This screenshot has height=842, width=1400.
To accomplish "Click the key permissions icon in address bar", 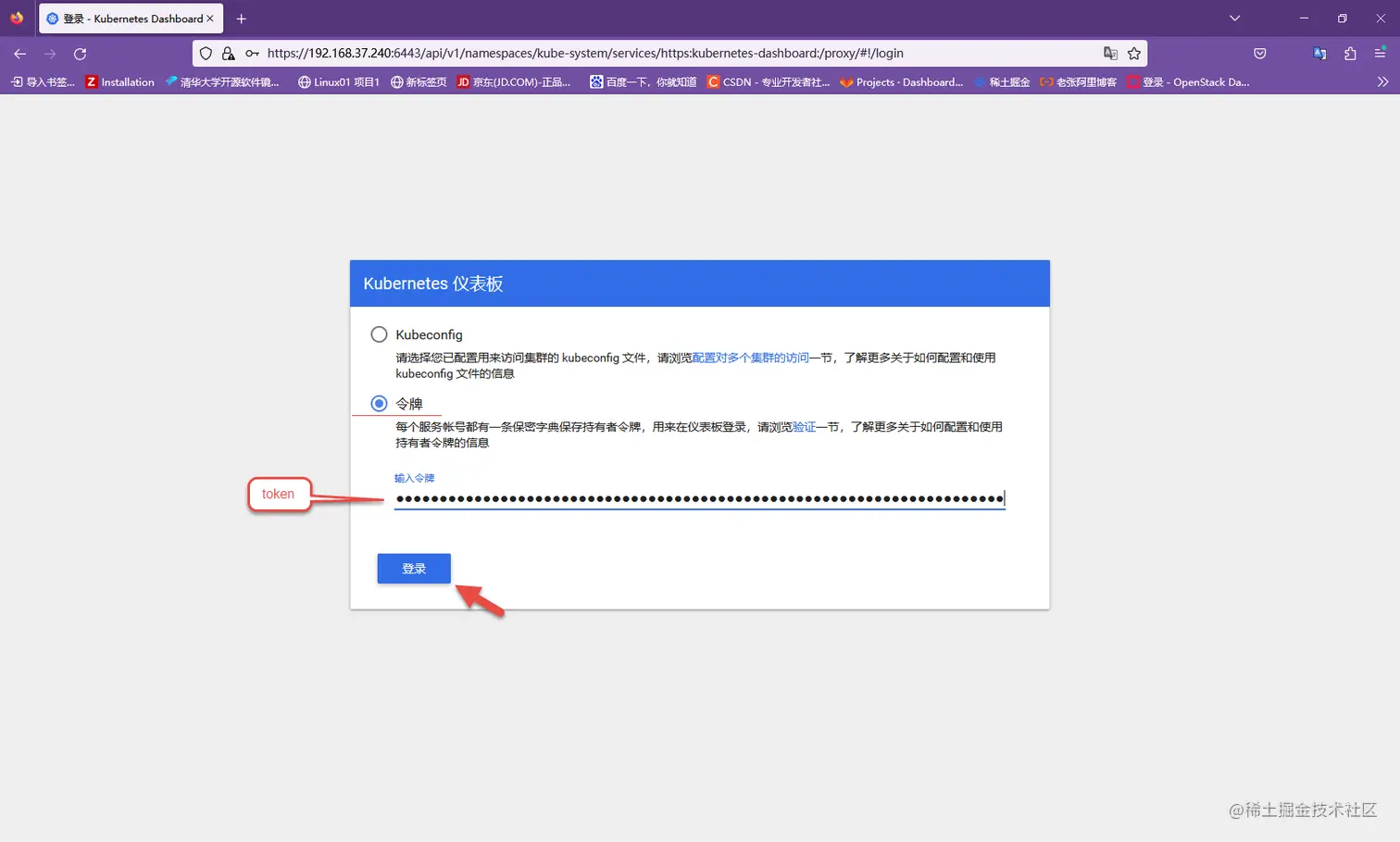I will (x=251, y=54).
